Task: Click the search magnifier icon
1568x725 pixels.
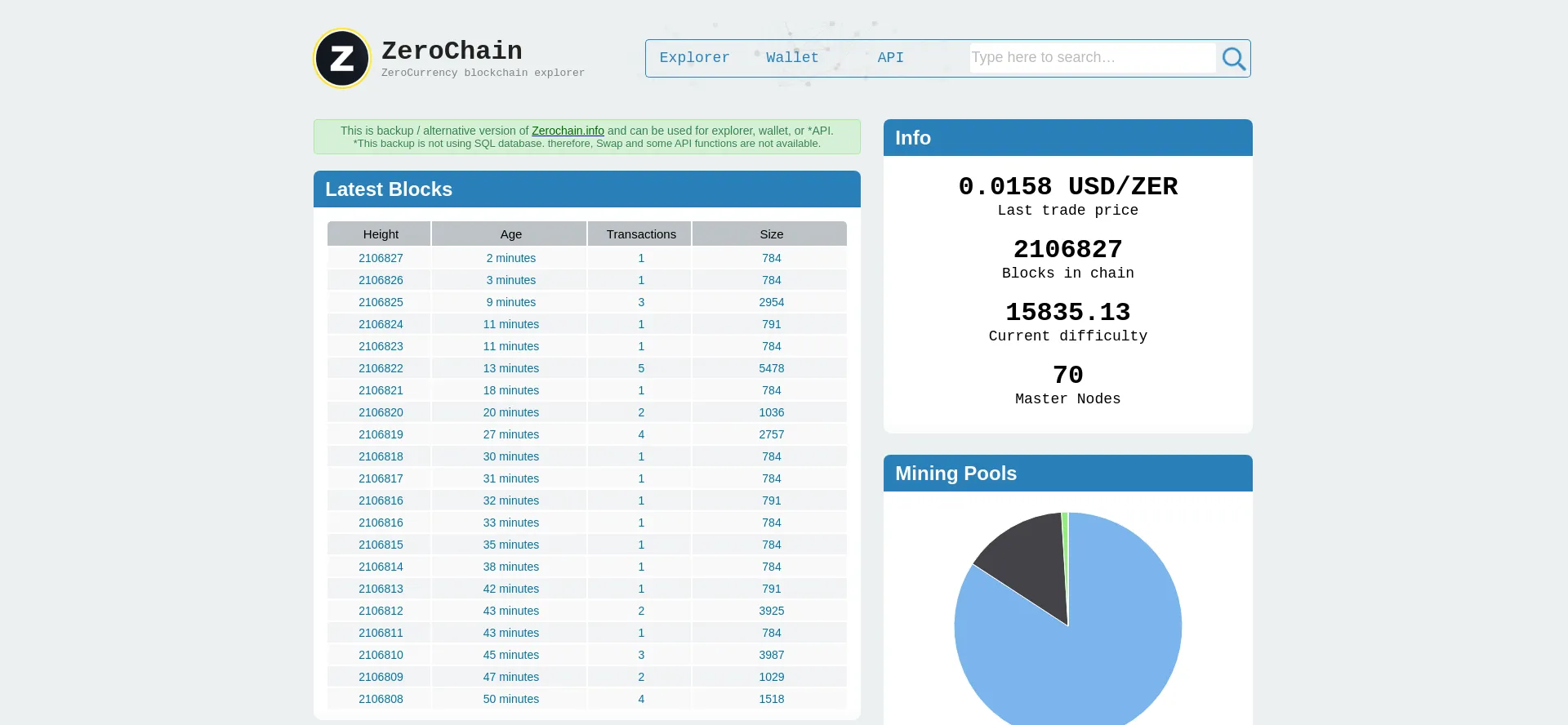Action: (x=1233, y=59)
